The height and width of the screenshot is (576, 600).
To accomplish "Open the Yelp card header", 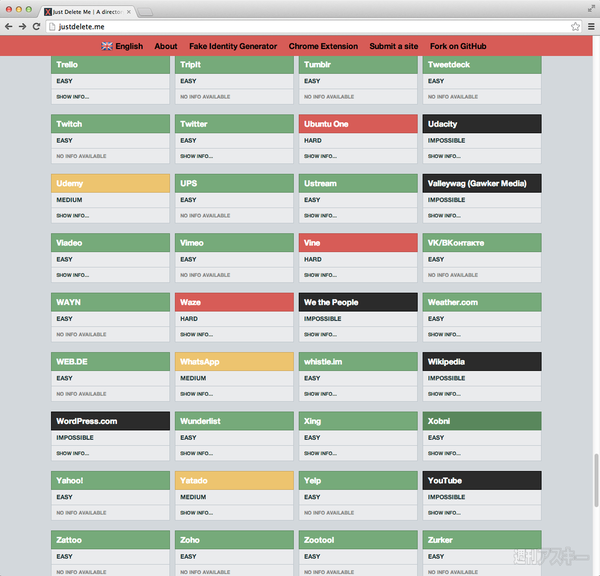I will (x=358, y=481).
